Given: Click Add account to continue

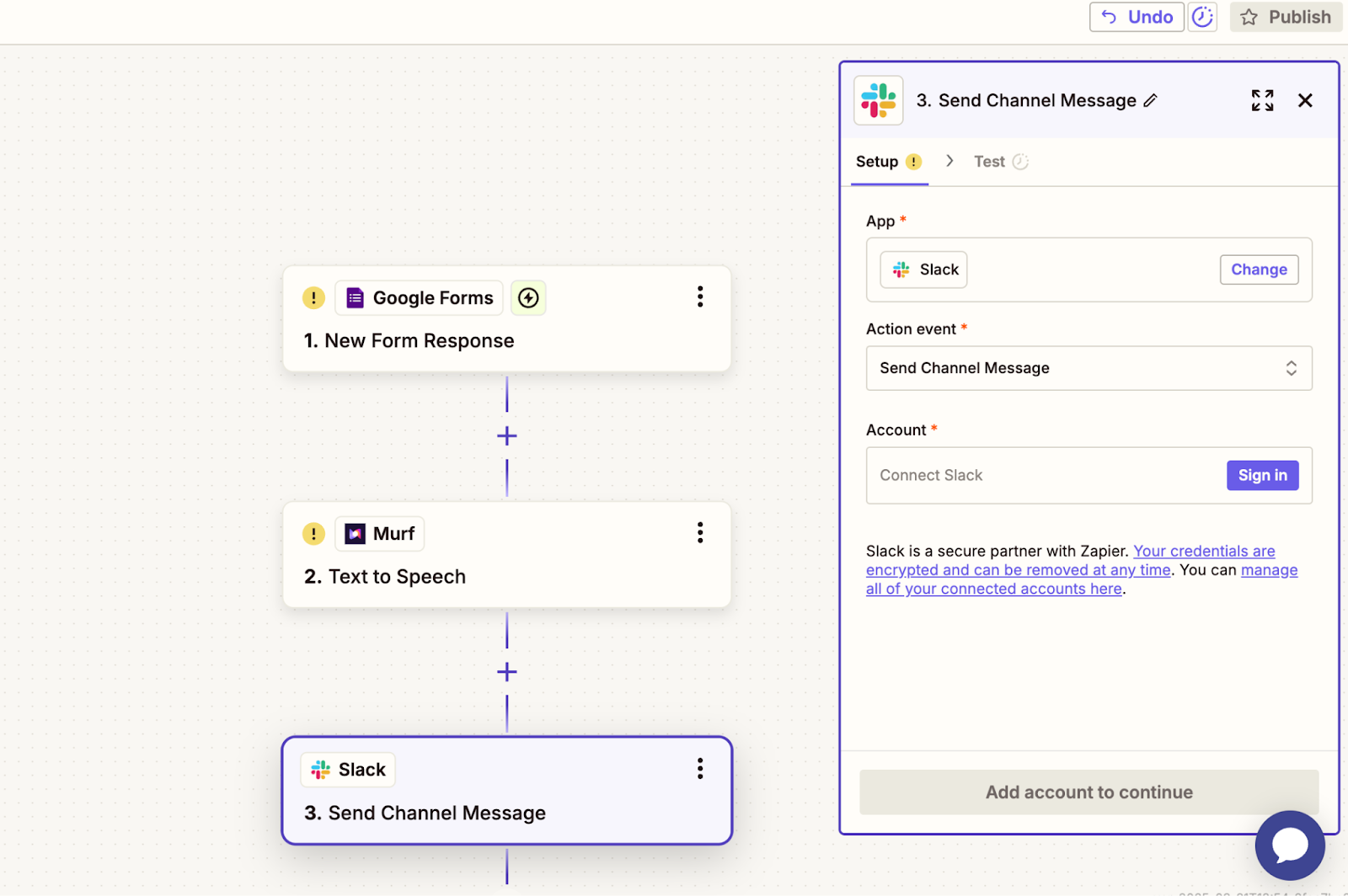Looking at the screenshot, I should click(1088, 792).
